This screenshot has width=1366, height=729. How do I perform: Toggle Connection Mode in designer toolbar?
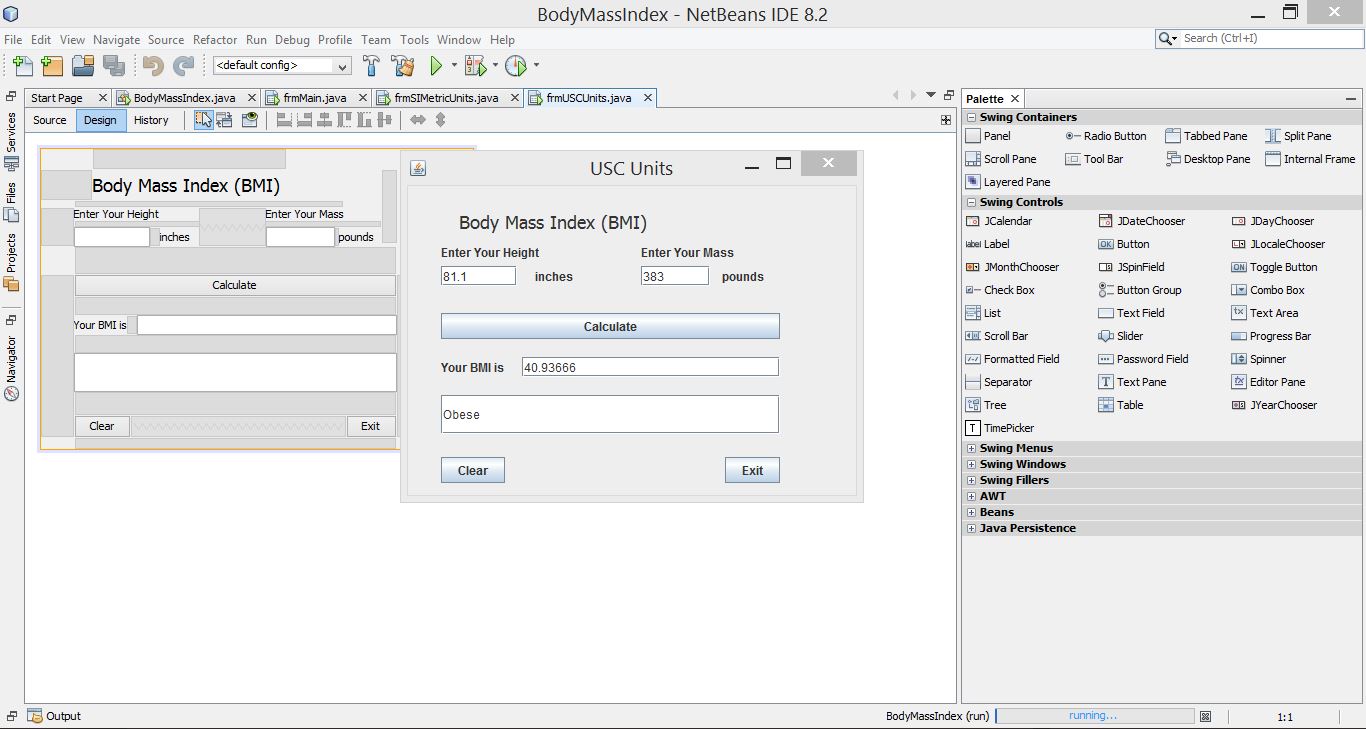(225, 120)
